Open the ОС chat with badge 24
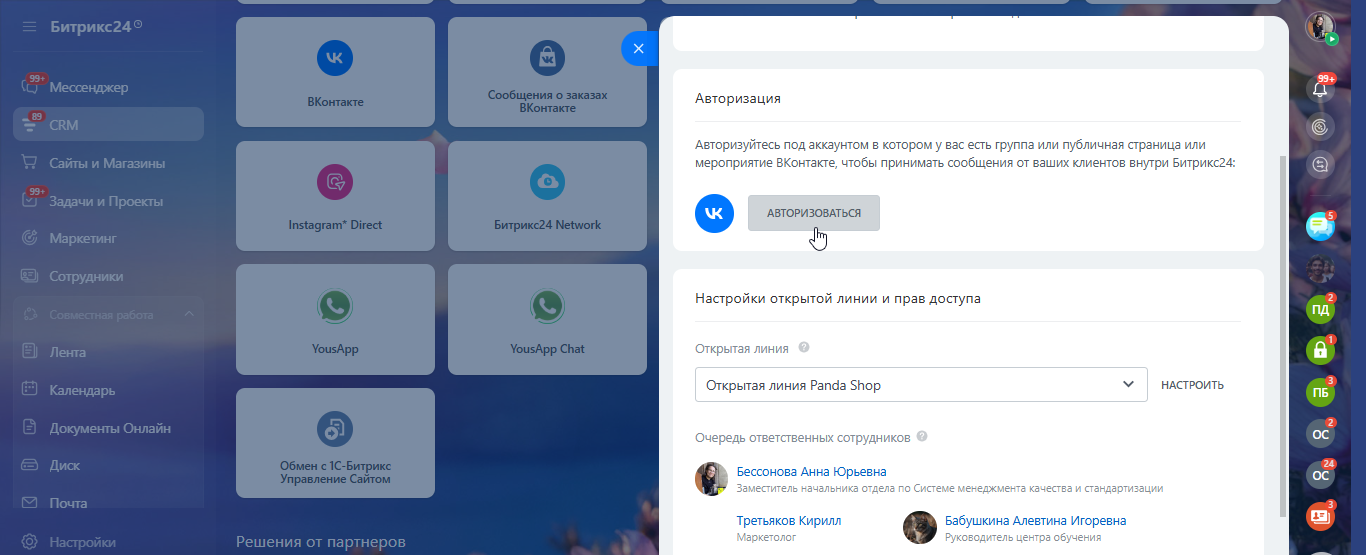1366x555 pixels. [x=1320, y=475]
